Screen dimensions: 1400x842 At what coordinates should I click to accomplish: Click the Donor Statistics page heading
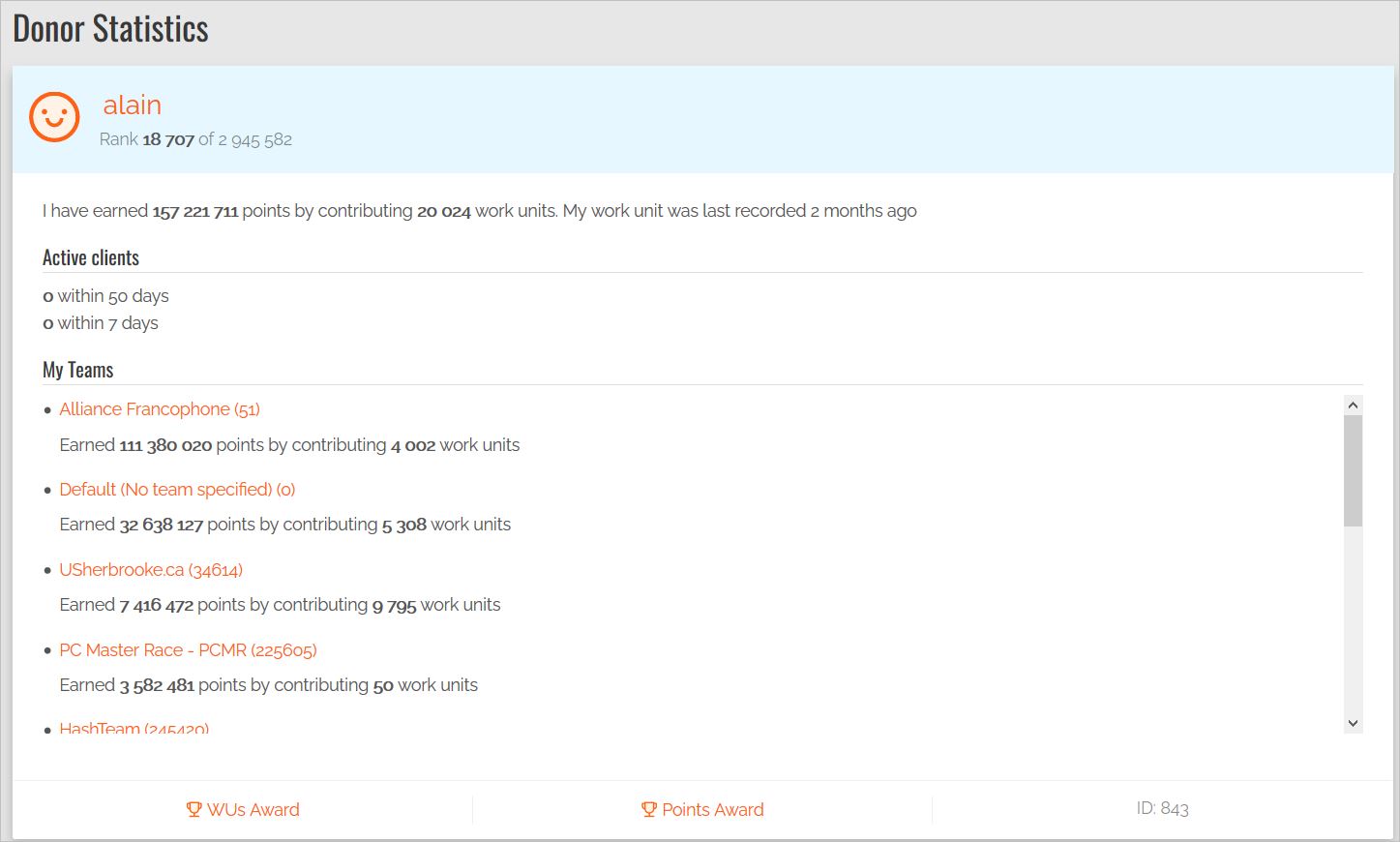coord(110,29)
